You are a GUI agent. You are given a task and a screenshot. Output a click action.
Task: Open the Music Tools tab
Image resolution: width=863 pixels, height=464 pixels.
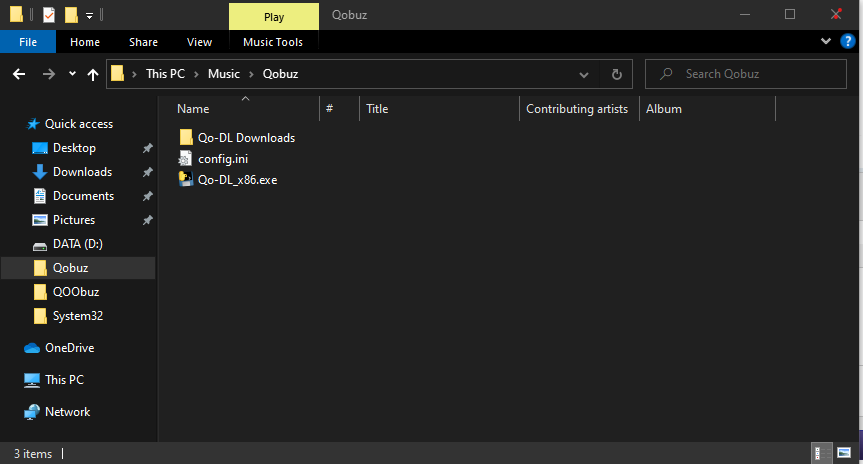click(273, 42)
